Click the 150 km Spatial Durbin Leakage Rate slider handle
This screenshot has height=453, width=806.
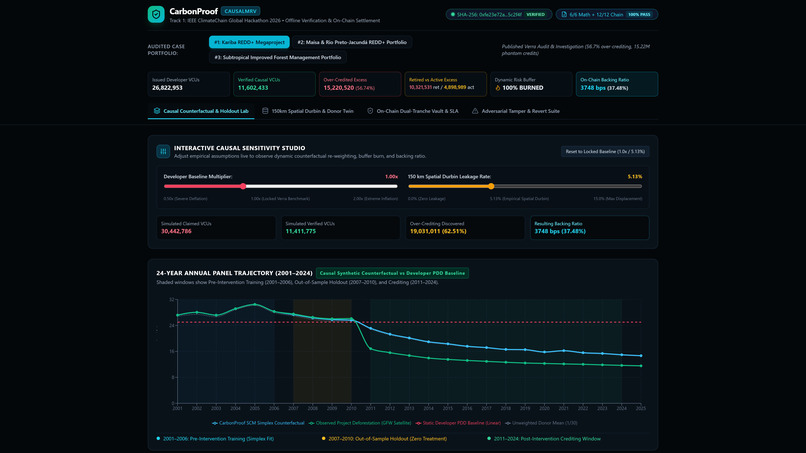tap(491, 186)
